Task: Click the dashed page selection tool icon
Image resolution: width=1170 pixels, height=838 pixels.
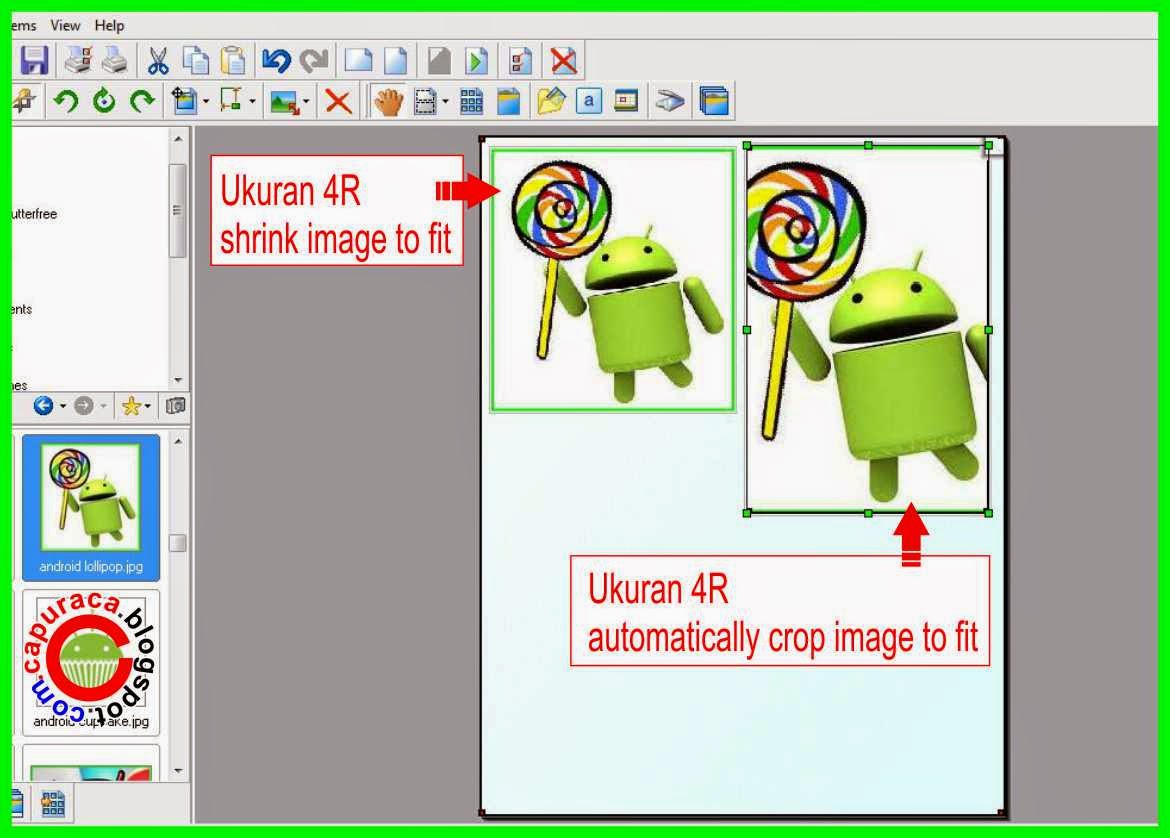Action: click(x=425, y=101)
